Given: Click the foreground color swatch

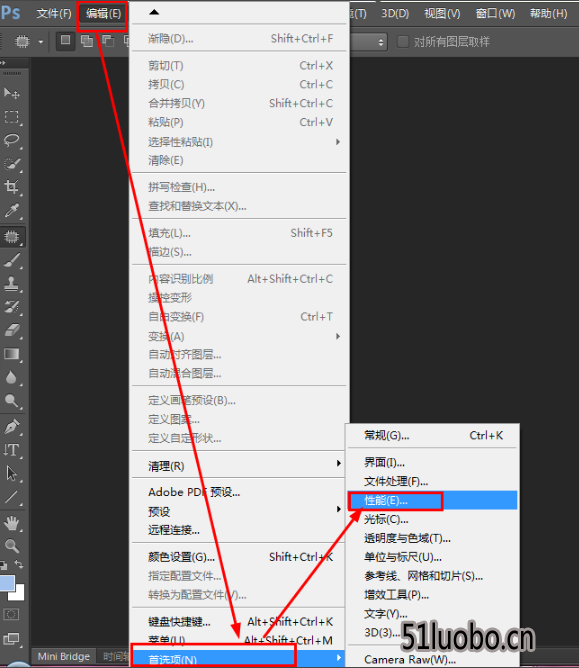Looking at the screenshot, I should tap(7, 583).
